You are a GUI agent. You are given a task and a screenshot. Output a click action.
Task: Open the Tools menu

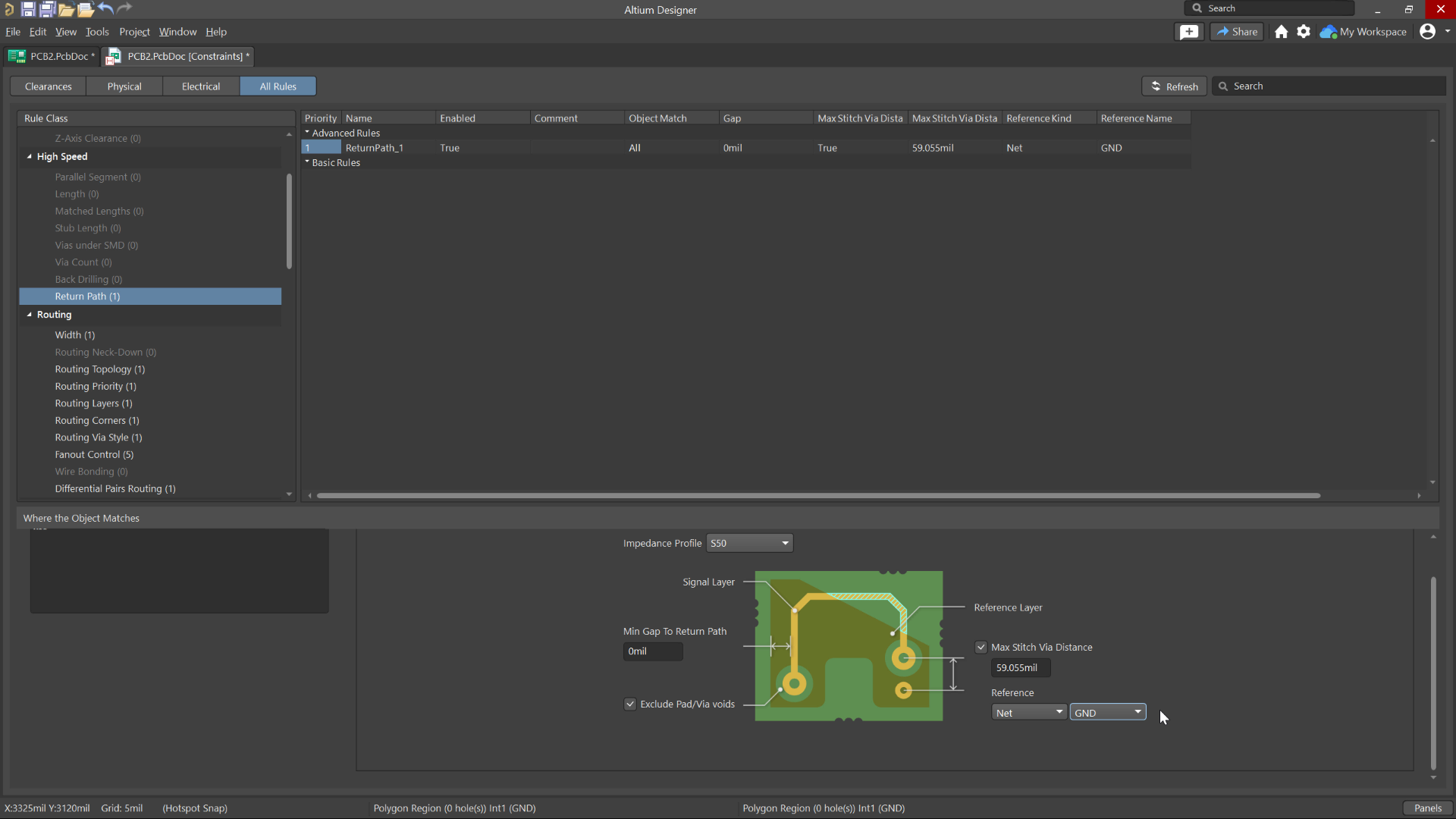tap(97, 32)
